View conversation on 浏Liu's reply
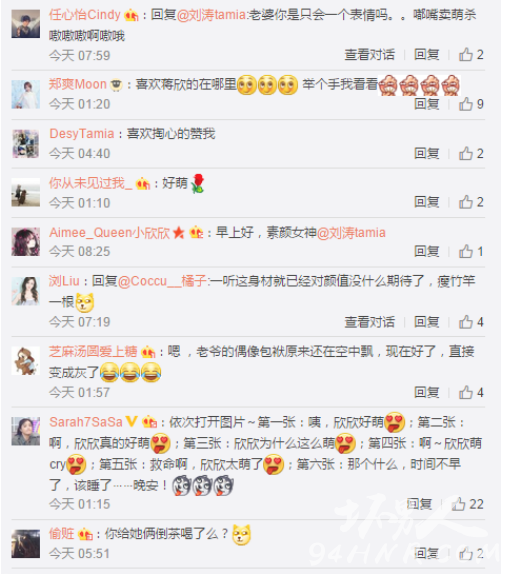This screenshot has width=510, height=574. click(x=369, y=322)
